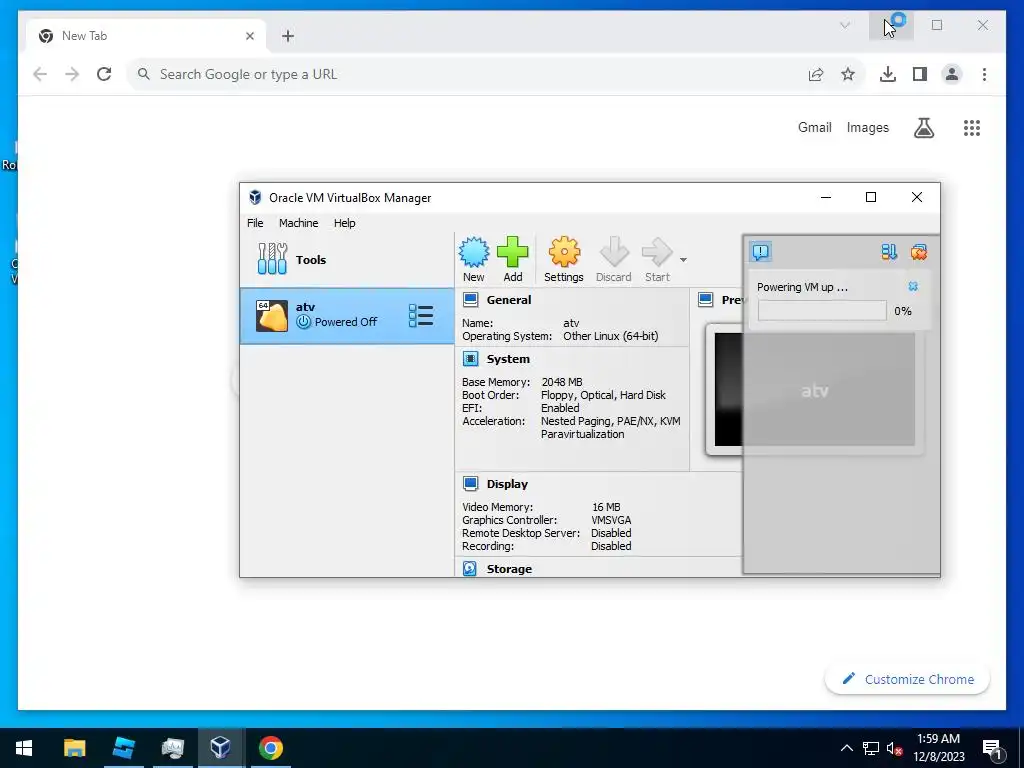Click the Search Labs flask icon
Viewport: 1024px width, 768px height.
(923, 128)
